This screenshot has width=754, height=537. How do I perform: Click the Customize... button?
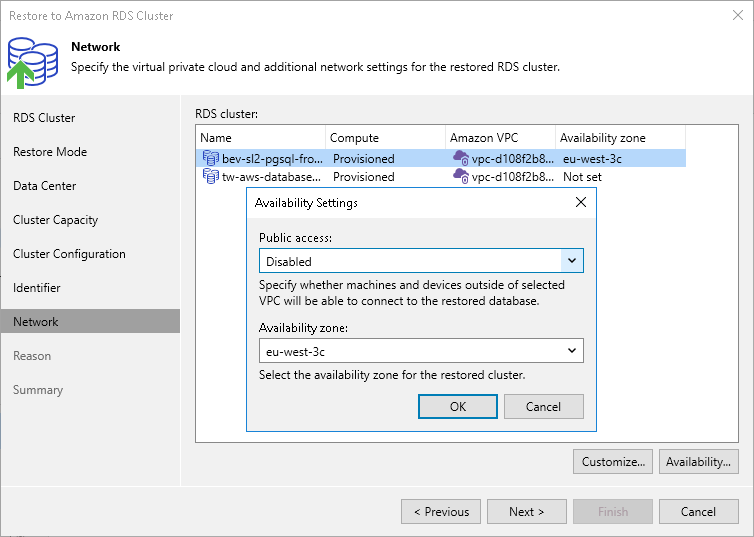[x=613, y=461]
